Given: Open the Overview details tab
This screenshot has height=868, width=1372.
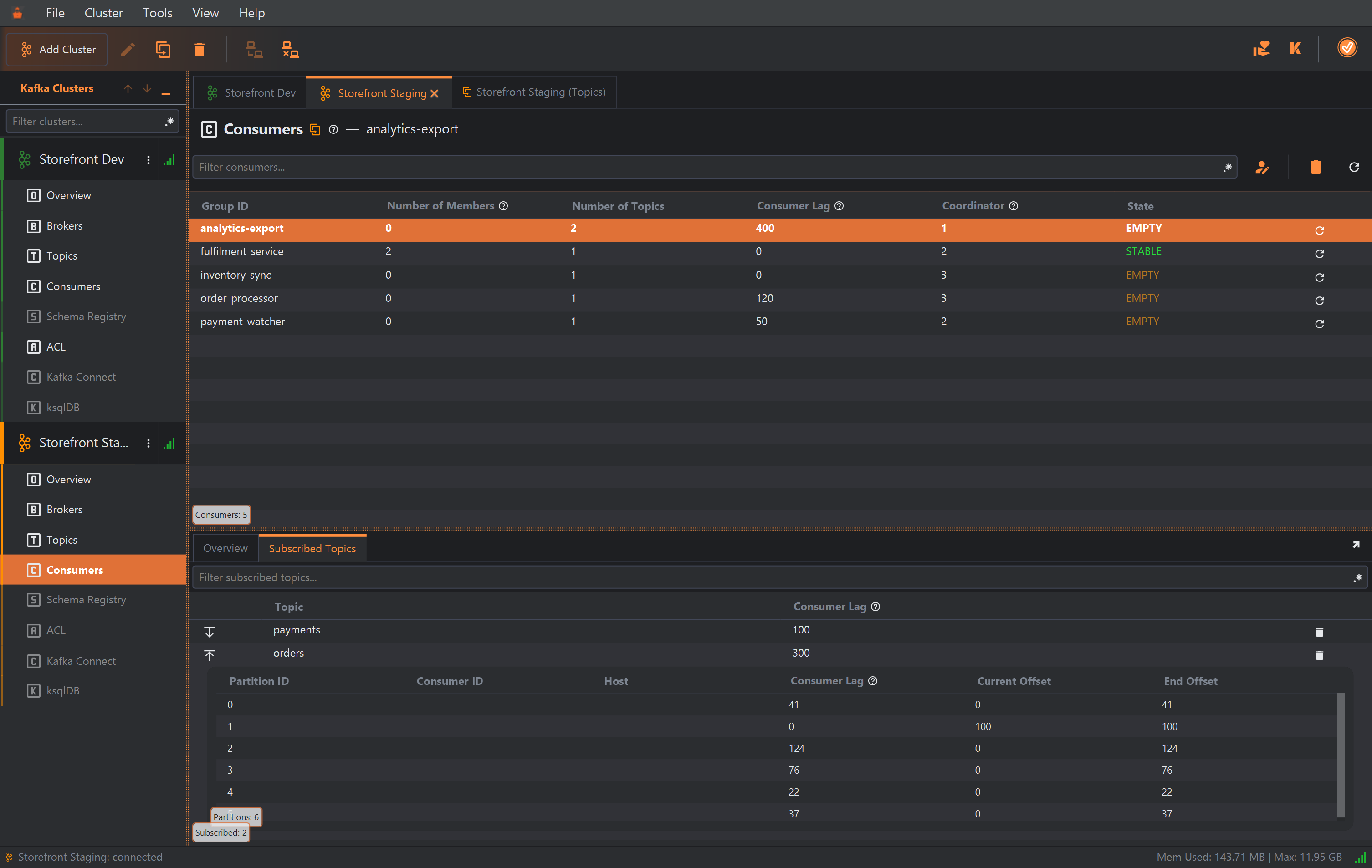Looking at the screenshot, I should pyautogui.click(x=225, y=548).
